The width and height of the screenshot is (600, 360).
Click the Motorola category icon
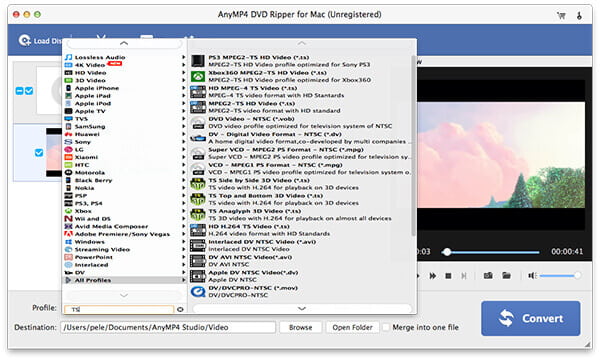click(68, 173)
